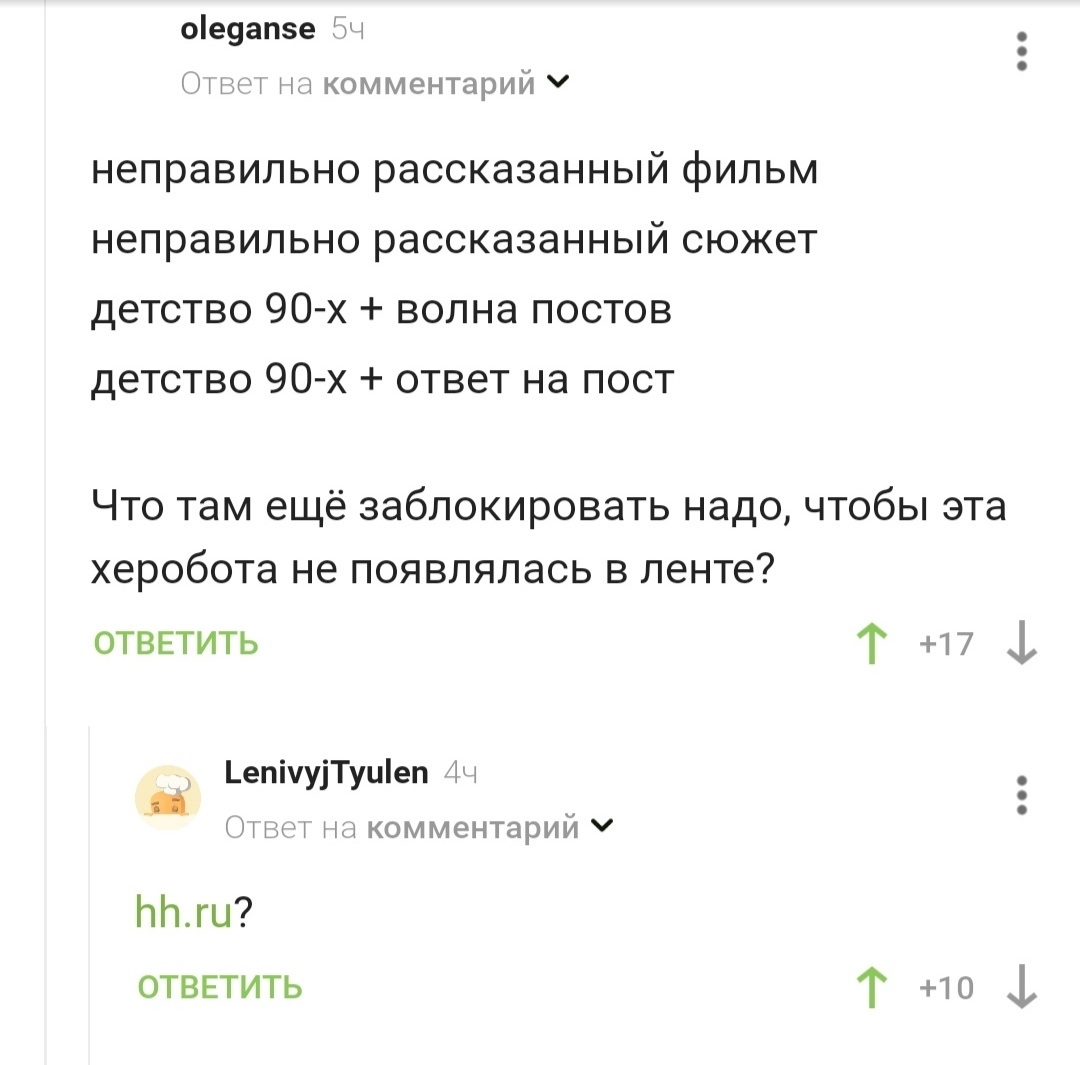Open the oleganse user profile
Viewport: 1080px width, 1065px height.
tap(248, 30)
